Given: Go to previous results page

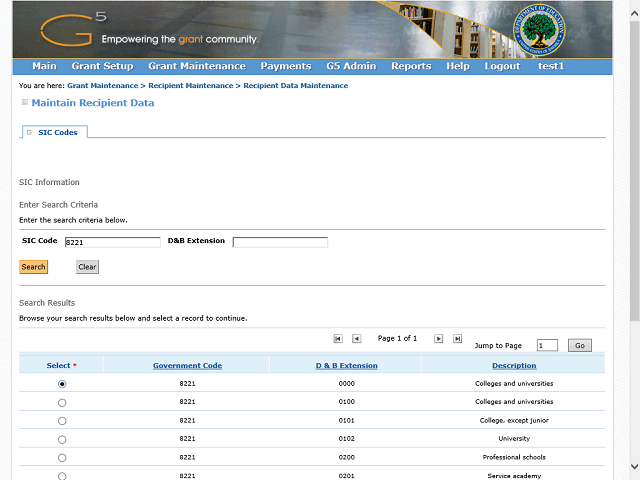Looking at the screenshot, I should click(356, 339).
